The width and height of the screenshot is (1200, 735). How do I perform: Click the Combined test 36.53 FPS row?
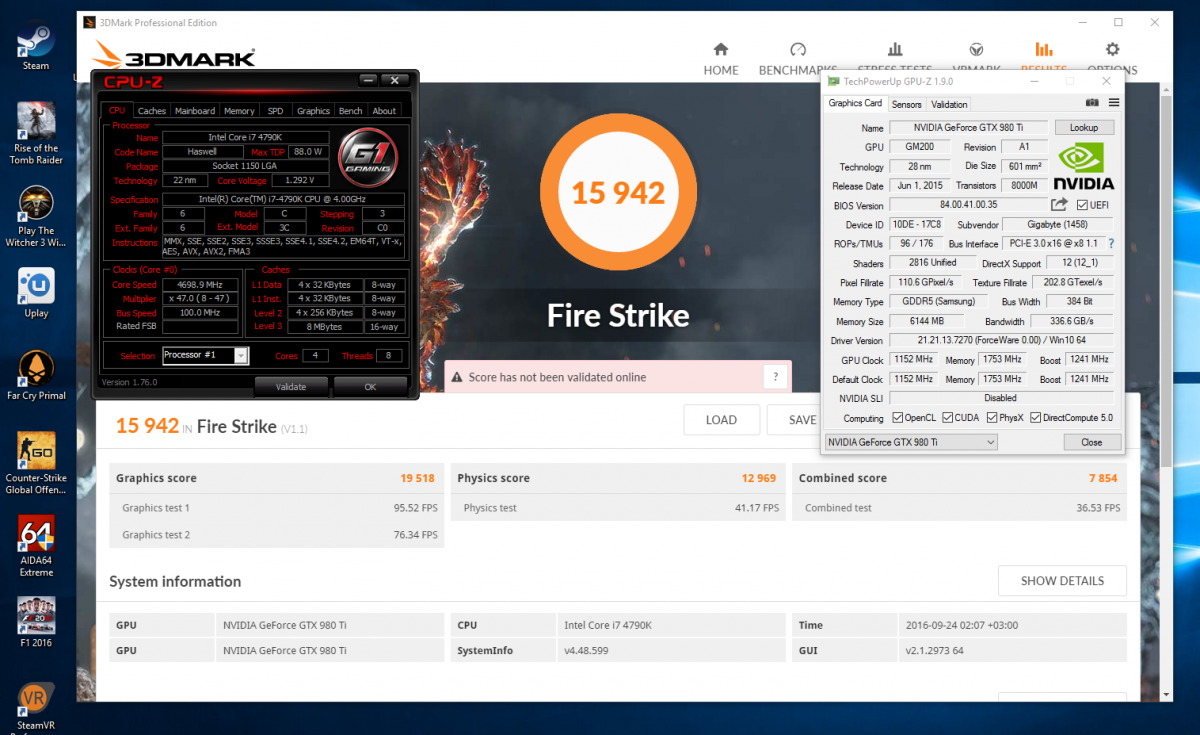point(960,508)
